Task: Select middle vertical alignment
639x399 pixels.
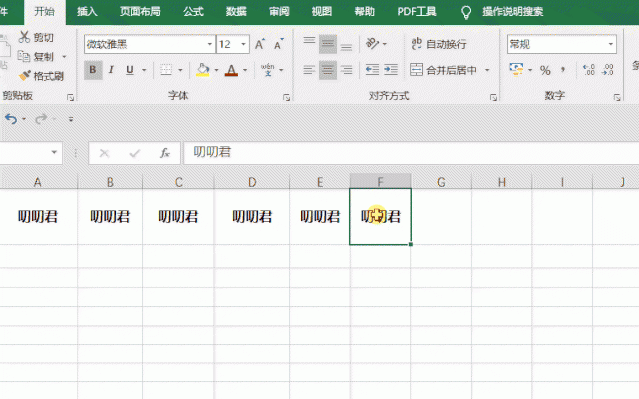Action: 328,44
